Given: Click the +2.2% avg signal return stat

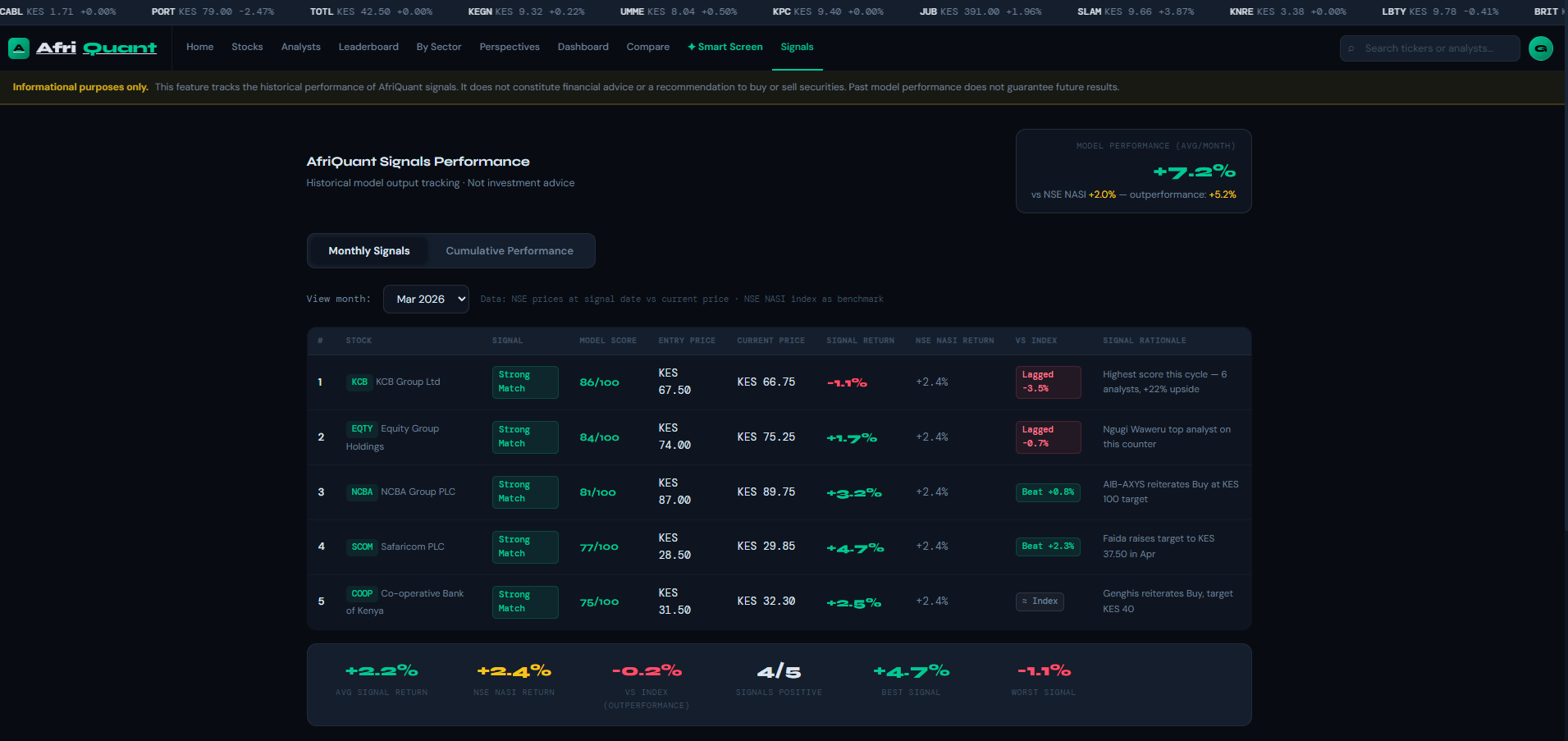Looking at the screenshot, I should (382, 671).
